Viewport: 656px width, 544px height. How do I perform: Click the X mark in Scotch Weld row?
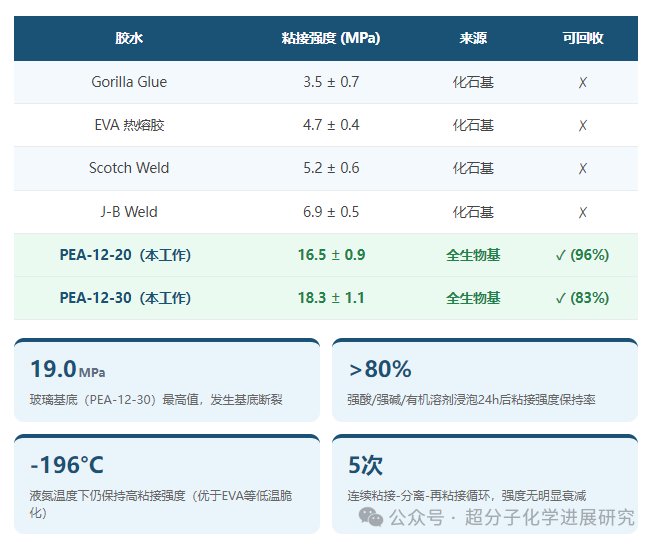tap(583, 169)
